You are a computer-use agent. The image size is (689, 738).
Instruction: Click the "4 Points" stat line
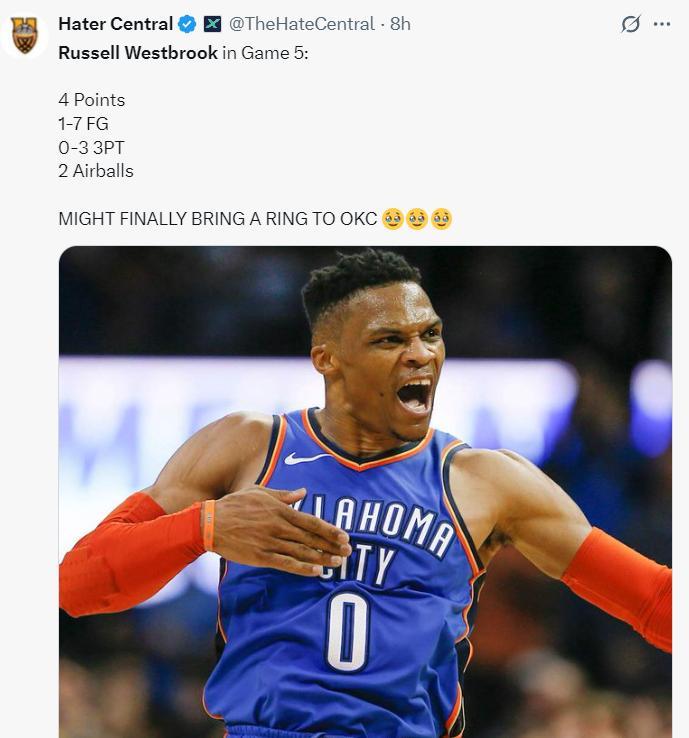(x=92, y=100)
